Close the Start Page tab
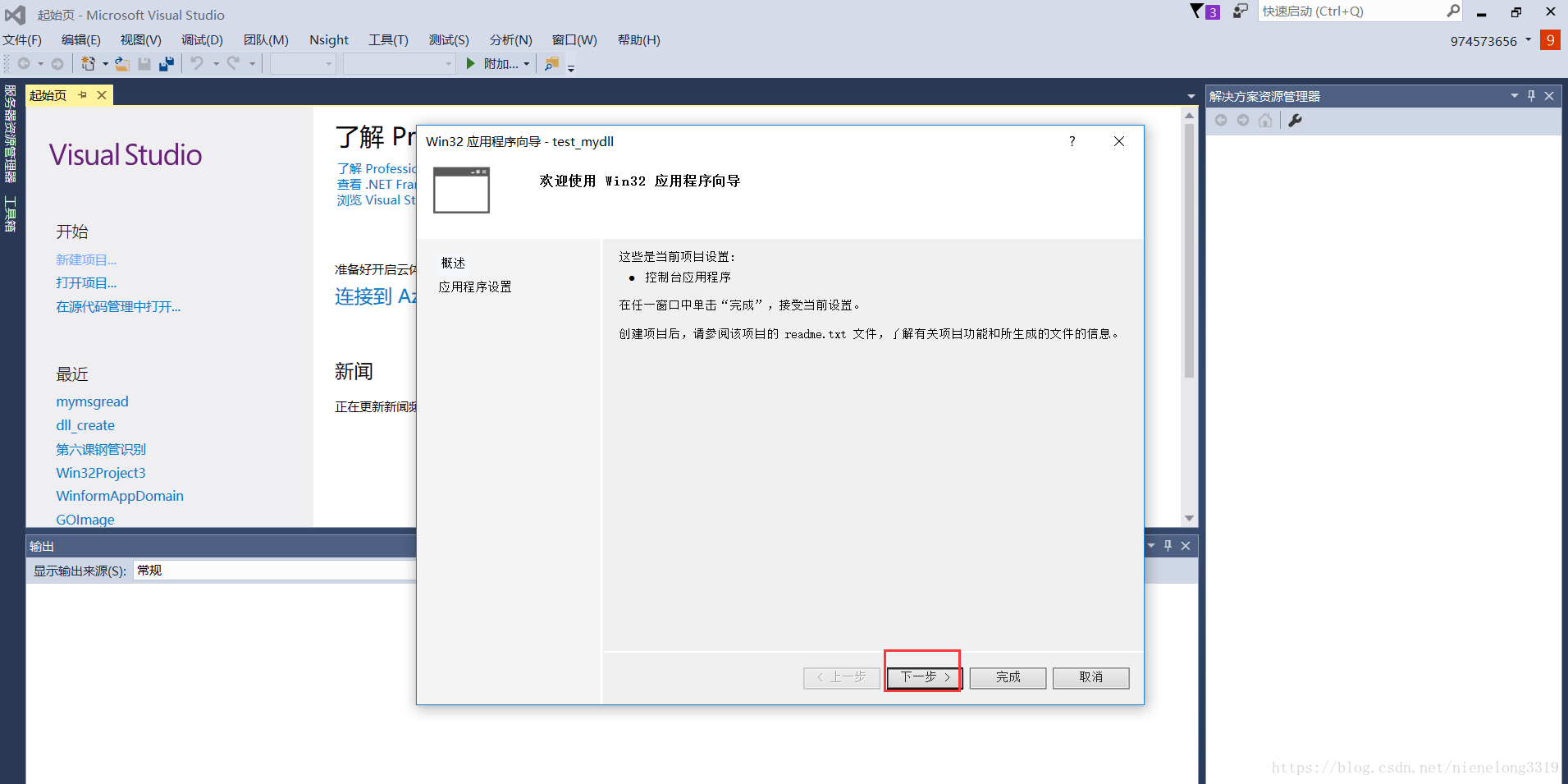Screen dimensions: 1568x784 102,95
